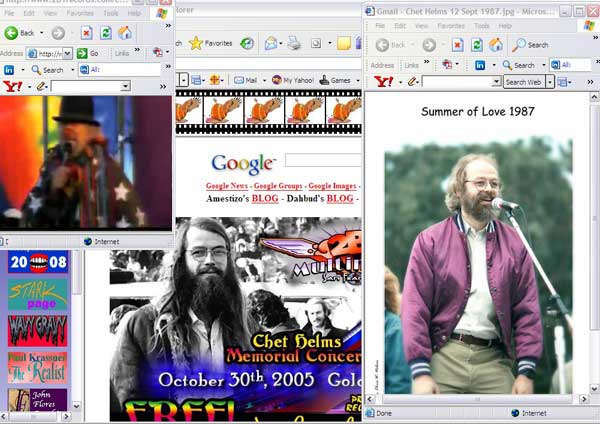Click Forward arrow in left browser window

coord(58,33)
